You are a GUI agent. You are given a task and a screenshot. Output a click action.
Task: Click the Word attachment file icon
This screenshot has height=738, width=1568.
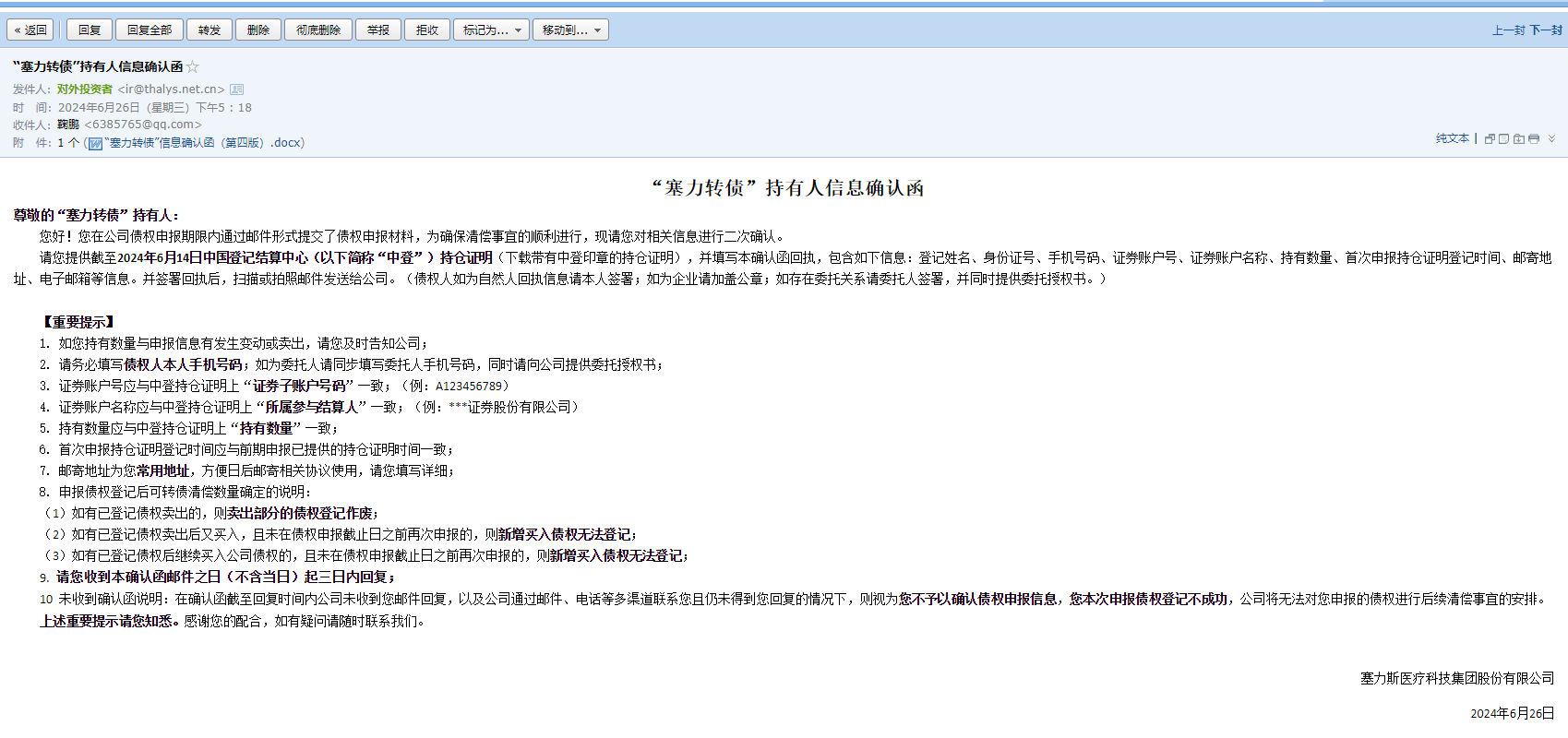[x=95, y=143]
